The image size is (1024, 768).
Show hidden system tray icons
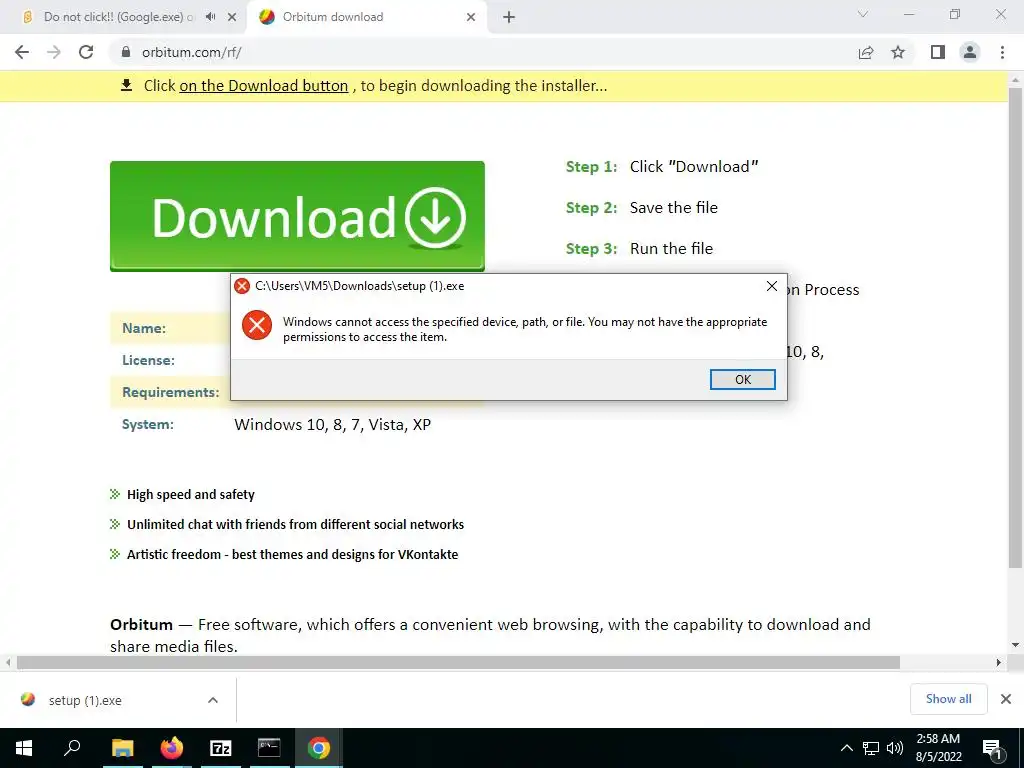pos(846,748)
